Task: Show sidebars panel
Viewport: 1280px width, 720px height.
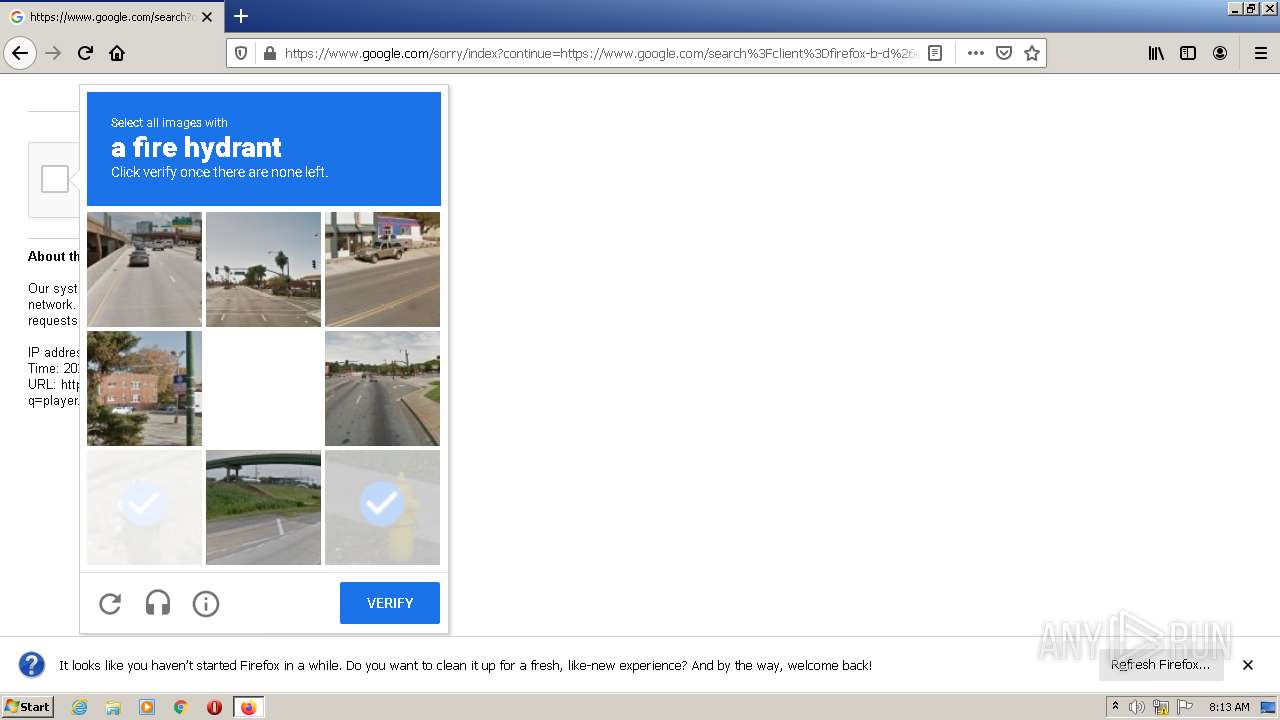Action: (x=1188, y=53)
